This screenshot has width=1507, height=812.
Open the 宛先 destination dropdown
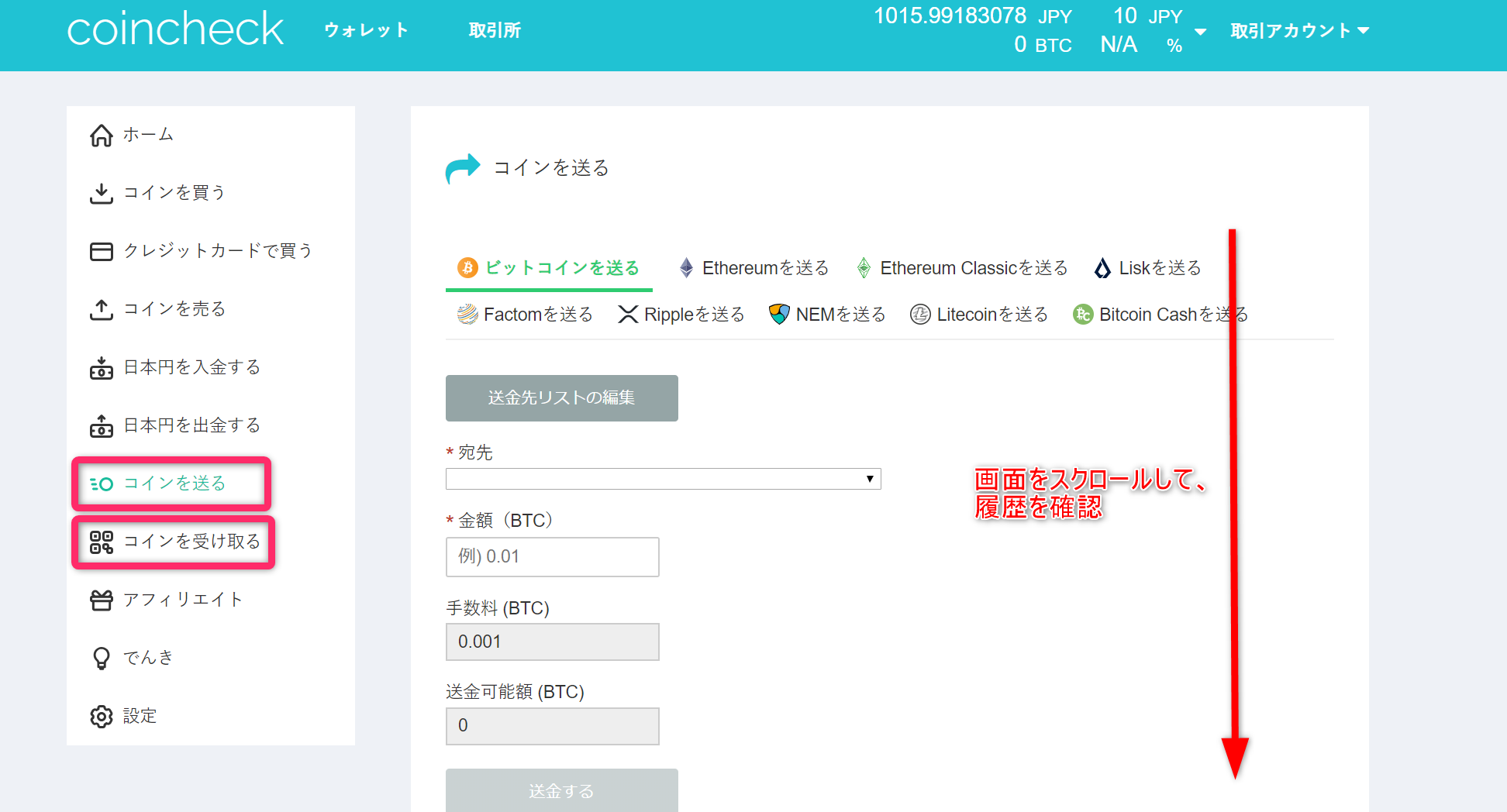pyautogui.click(x=664, y=479)
